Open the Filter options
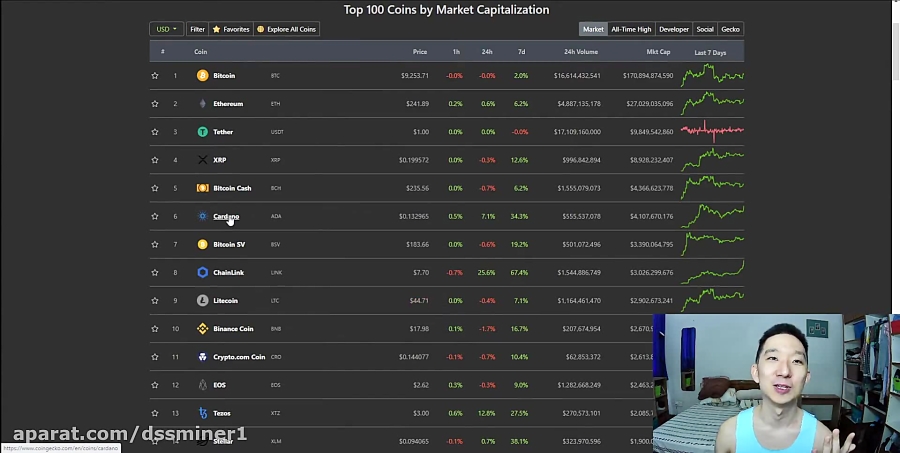900x453 pixels. 197,29
